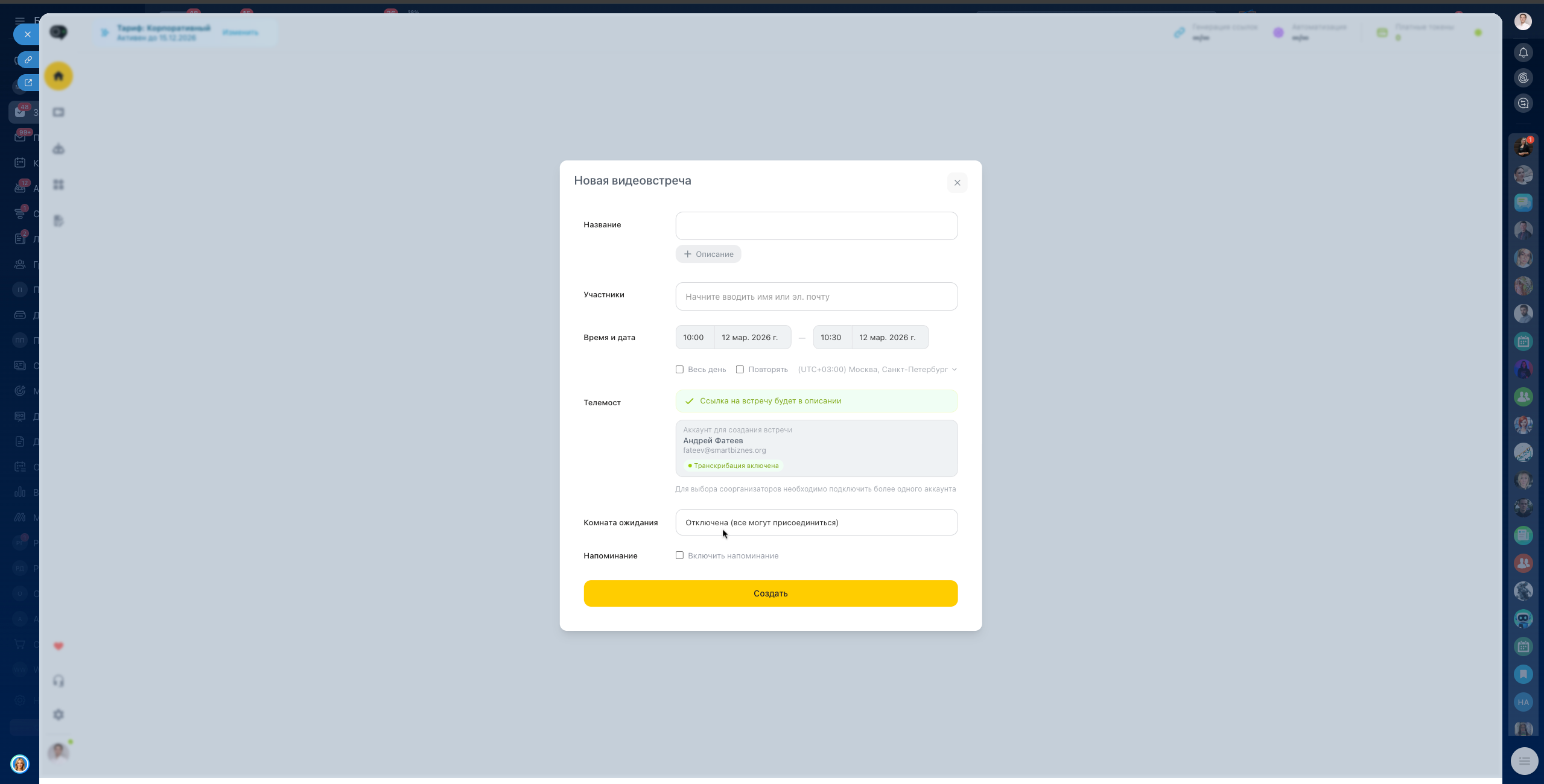Open the headset support icon

[59, 681]
